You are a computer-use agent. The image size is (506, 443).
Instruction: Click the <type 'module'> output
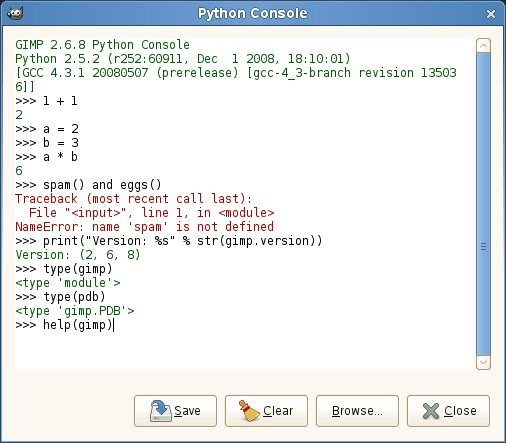pos(68,283)
